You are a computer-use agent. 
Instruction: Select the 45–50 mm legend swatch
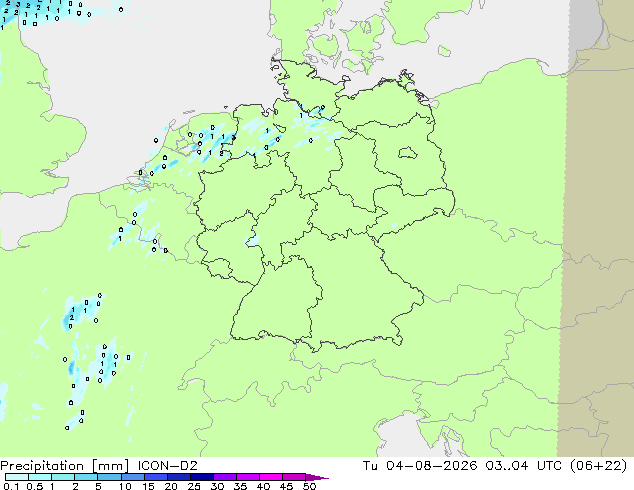[294, 477]
